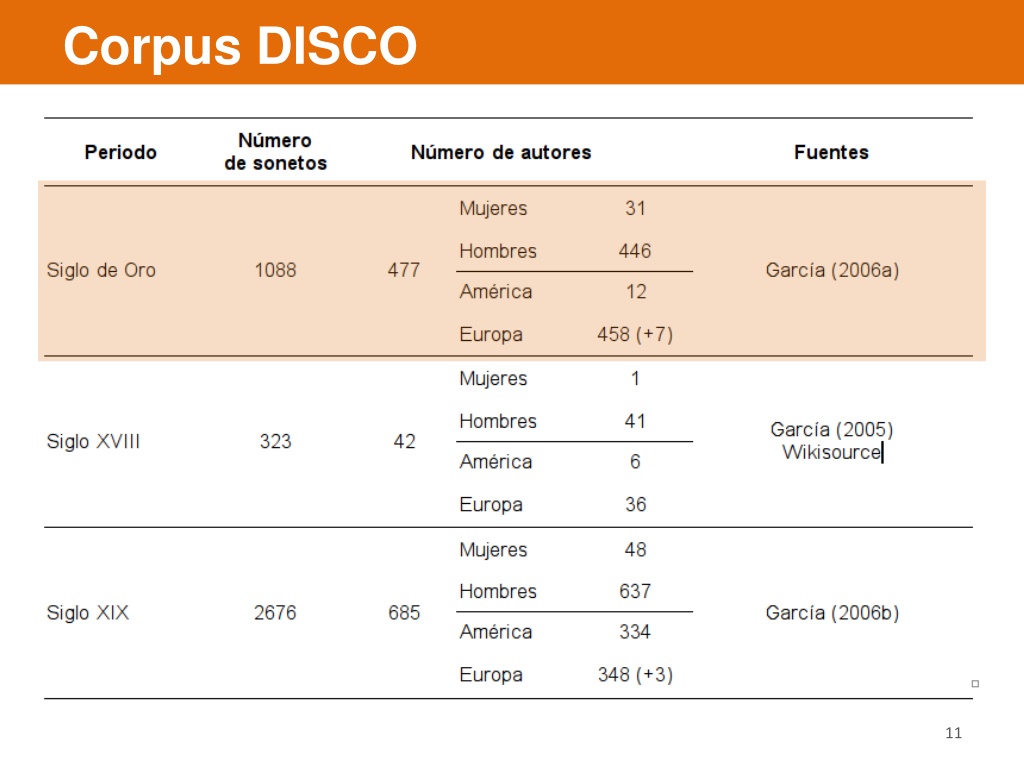The height and width of the screenshot is (768, 1024).
Task: Click the 'Wikisource' source text
Action: 831,452
